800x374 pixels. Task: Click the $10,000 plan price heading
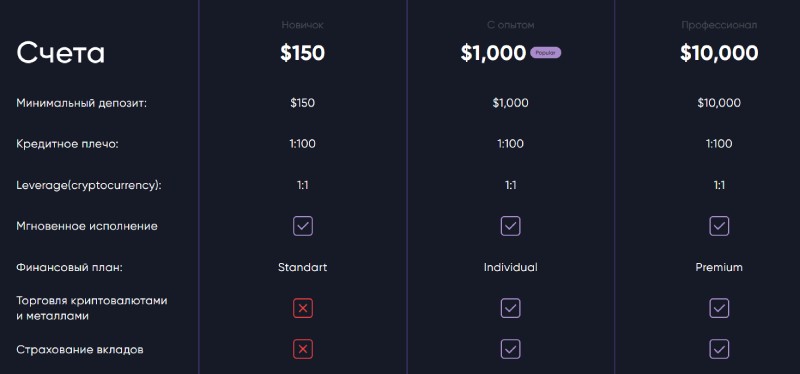click(x=719, y=53)
